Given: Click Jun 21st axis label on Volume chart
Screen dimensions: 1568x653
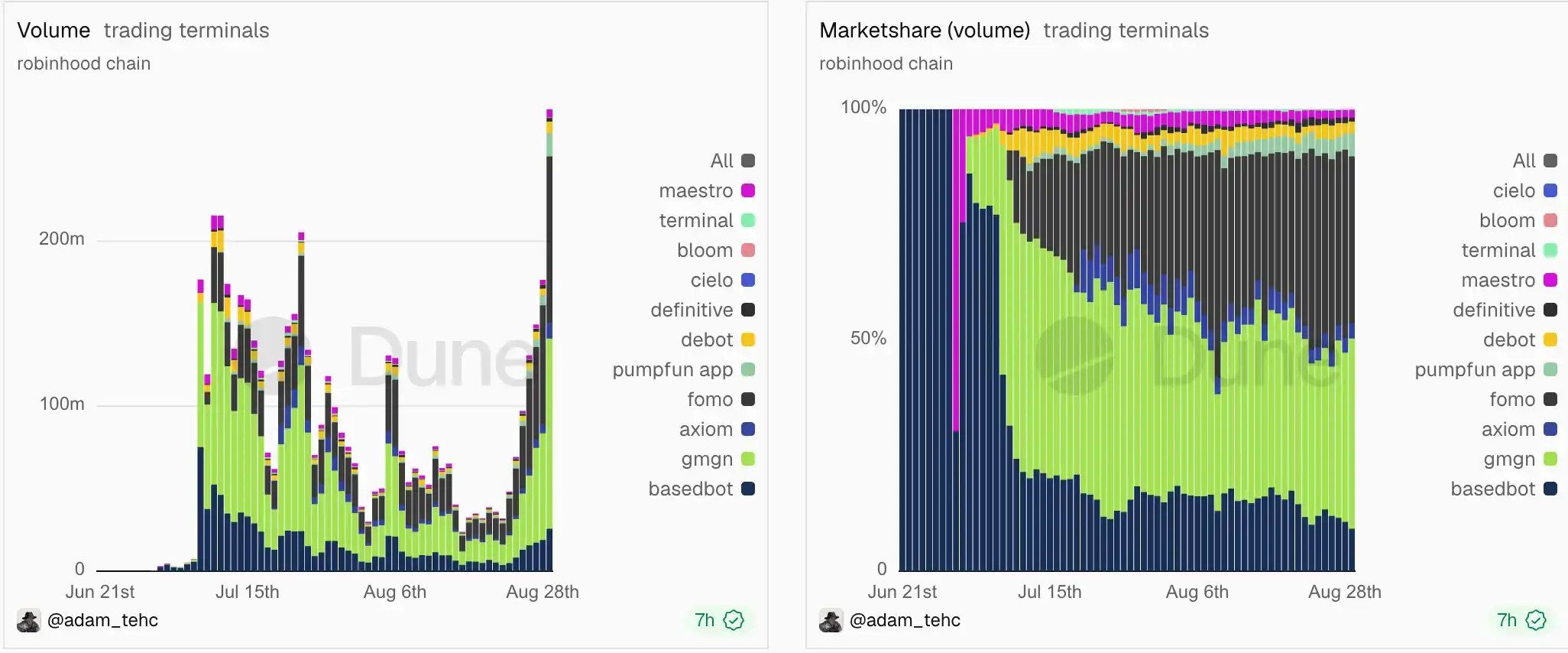Looking at the screenshot, I should (x=100, y=592).
